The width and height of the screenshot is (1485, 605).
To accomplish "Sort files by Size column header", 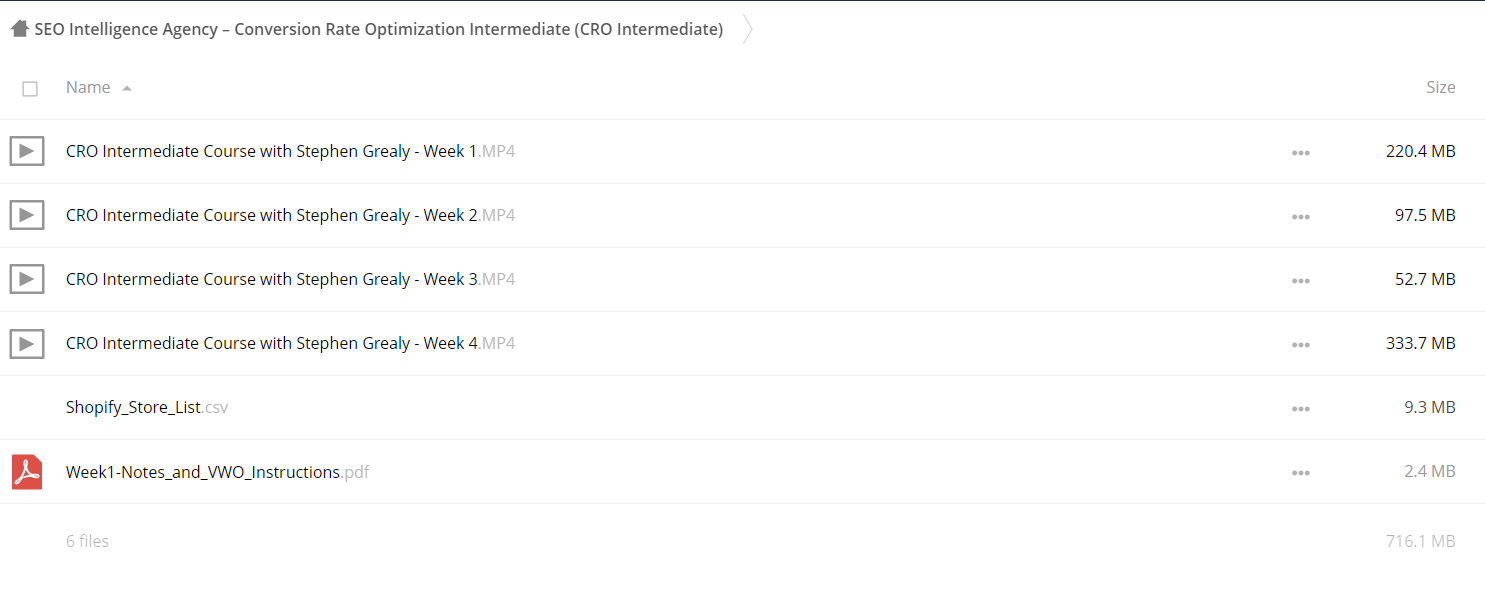I will pyautogui.click(x=1440, y=88).
